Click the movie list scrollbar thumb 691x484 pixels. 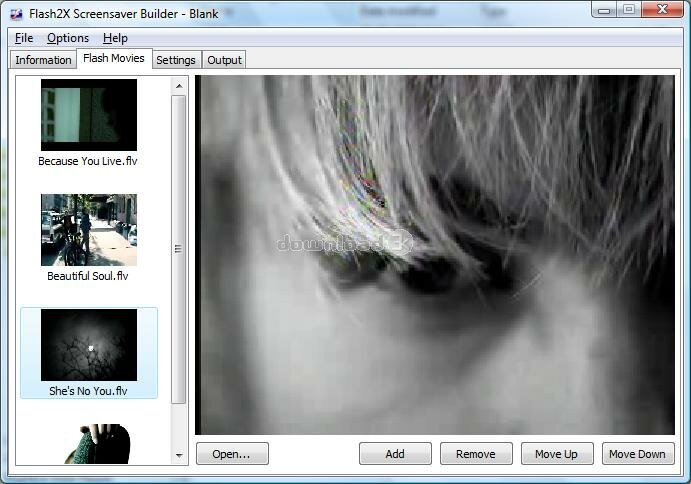click(178, 249)
